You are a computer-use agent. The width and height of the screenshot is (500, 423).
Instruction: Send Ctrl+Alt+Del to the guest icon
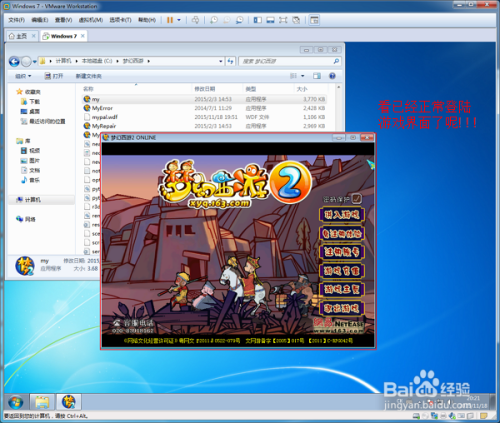pyautogui.click(x=195, y=20)
